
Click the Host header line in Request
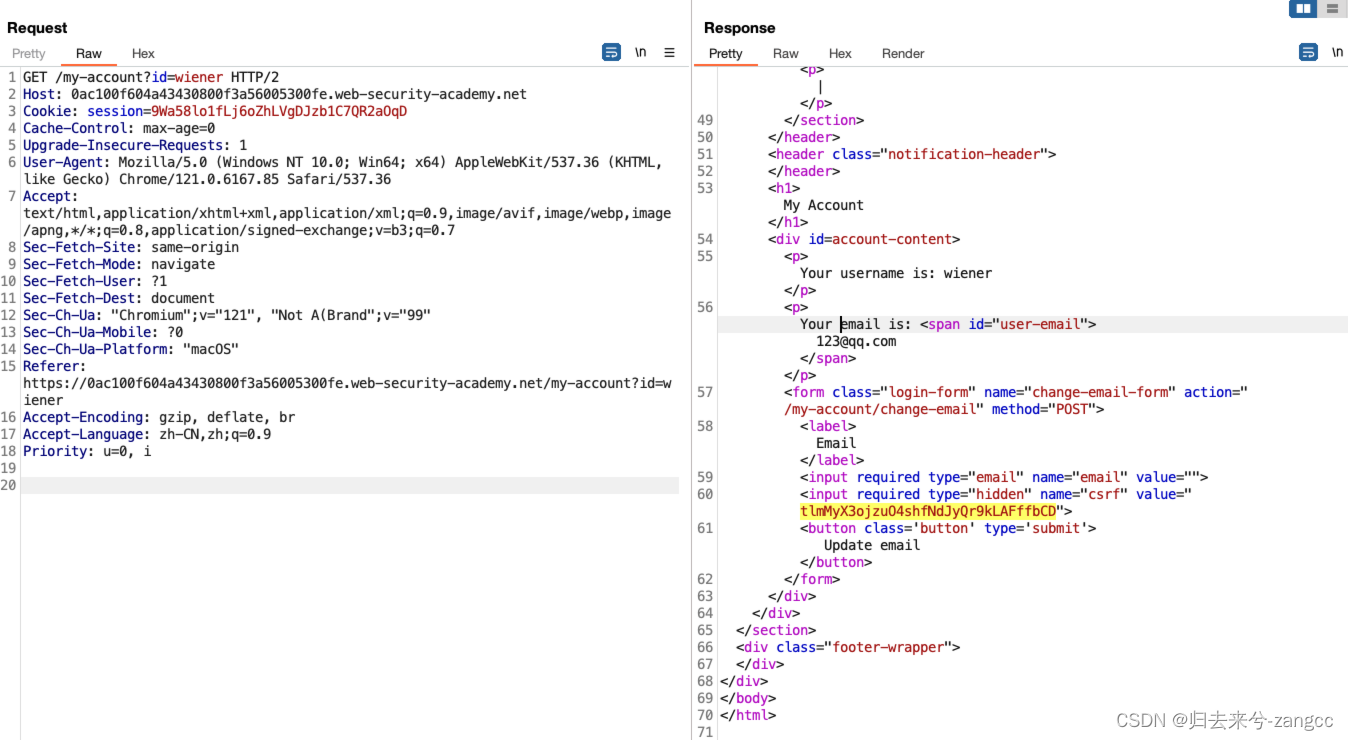(x=275, y=94)
